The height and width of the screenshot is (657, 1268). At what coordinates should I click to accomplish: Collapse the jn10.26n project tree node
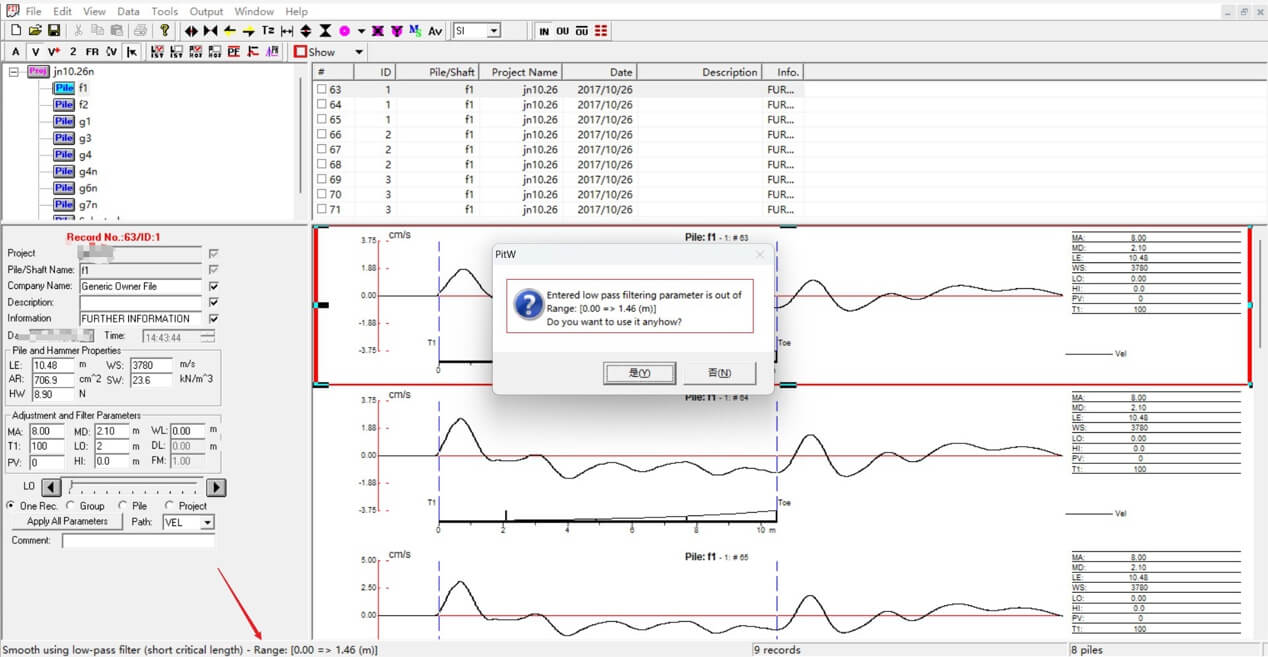pos(14,72)
